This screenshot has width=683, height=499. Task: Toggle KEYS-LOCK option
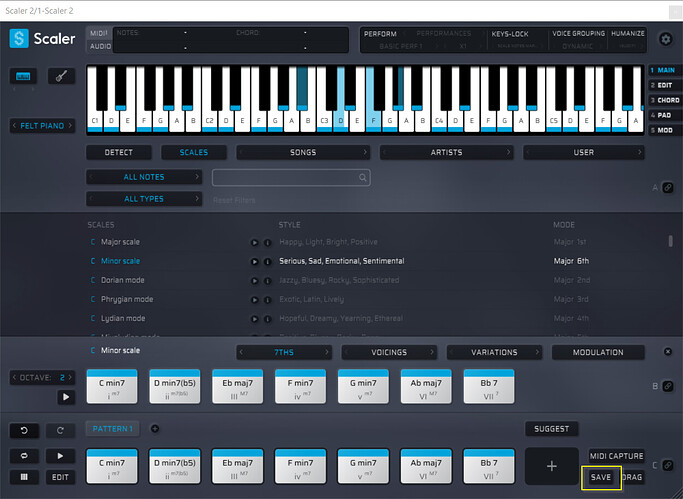tap(510, 34)
